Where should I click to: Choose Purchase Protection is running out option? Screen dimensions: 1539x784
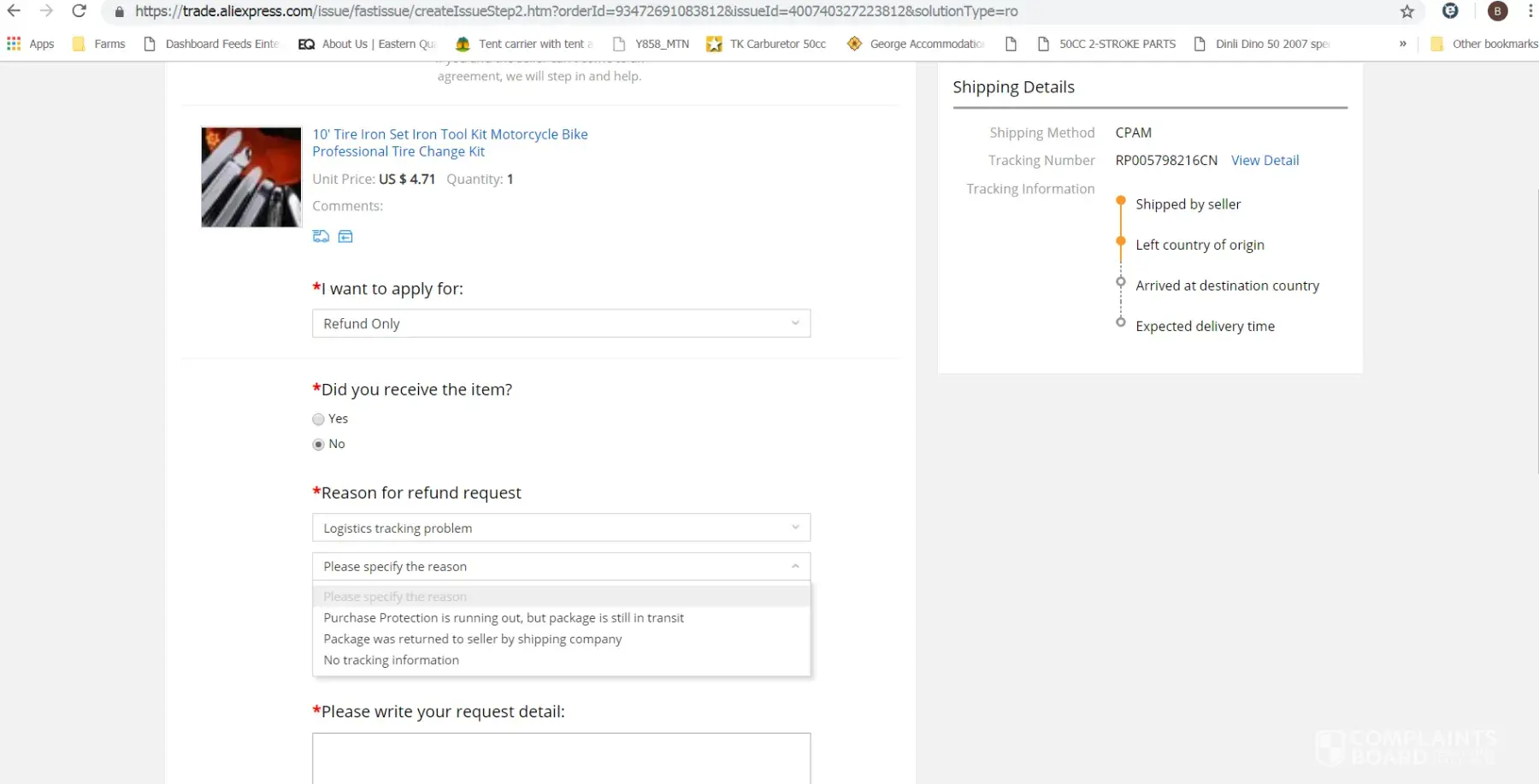point(504,618)
